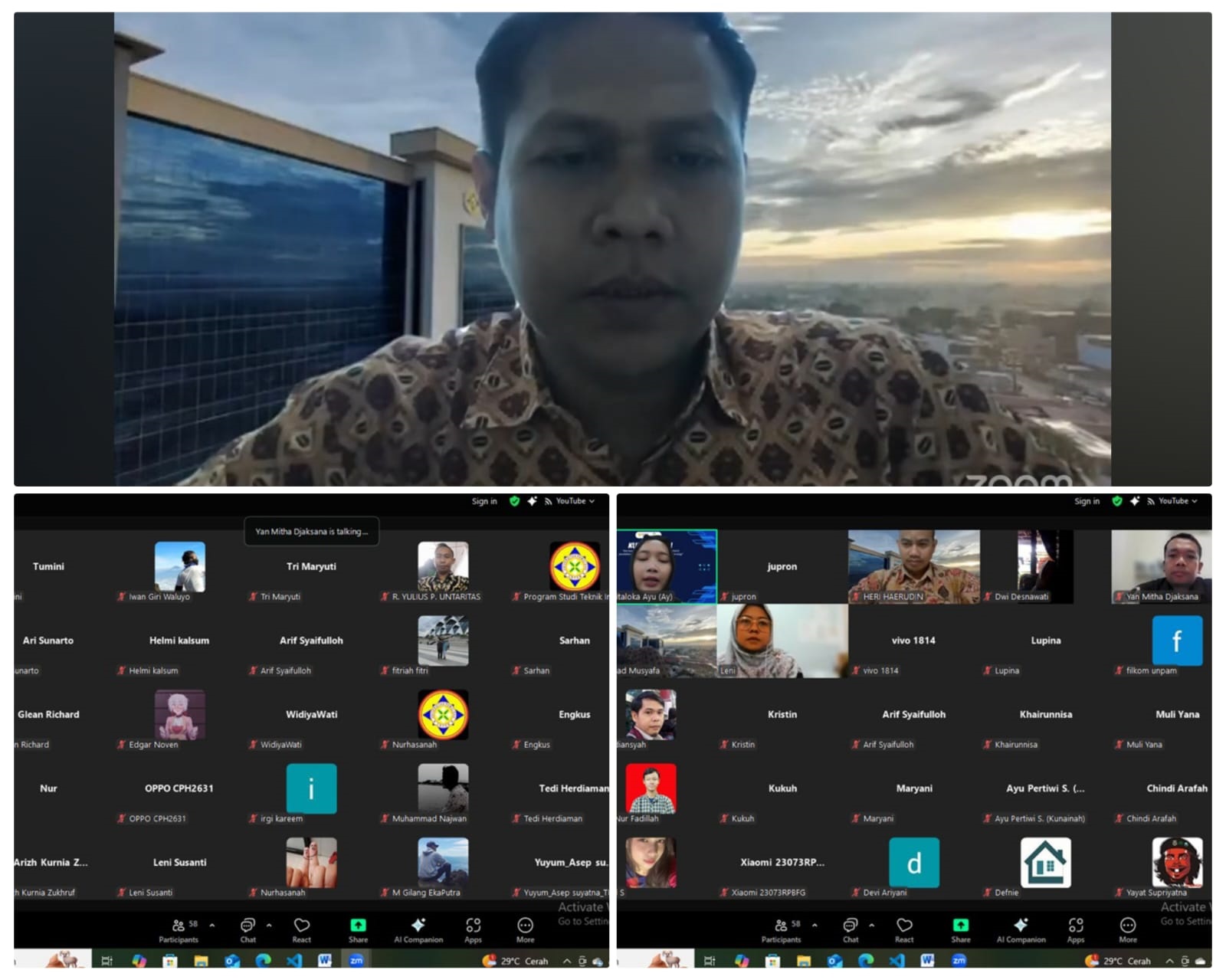This screenshot has width=1226, height=980.
Task: Open Apps in right Zoom window
Action: click(1075, 930)
